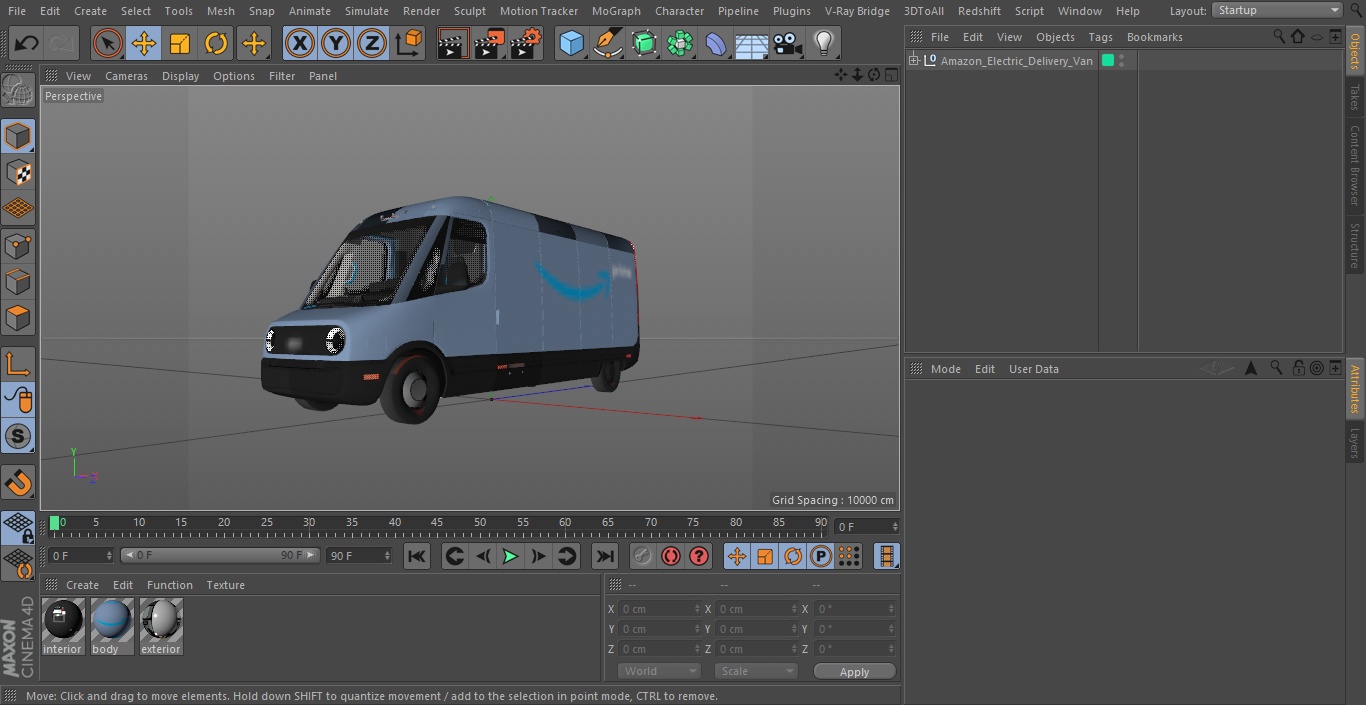Select the Scale tool
Viewport: 1366px width, 705px height.
tap(180, 43)
